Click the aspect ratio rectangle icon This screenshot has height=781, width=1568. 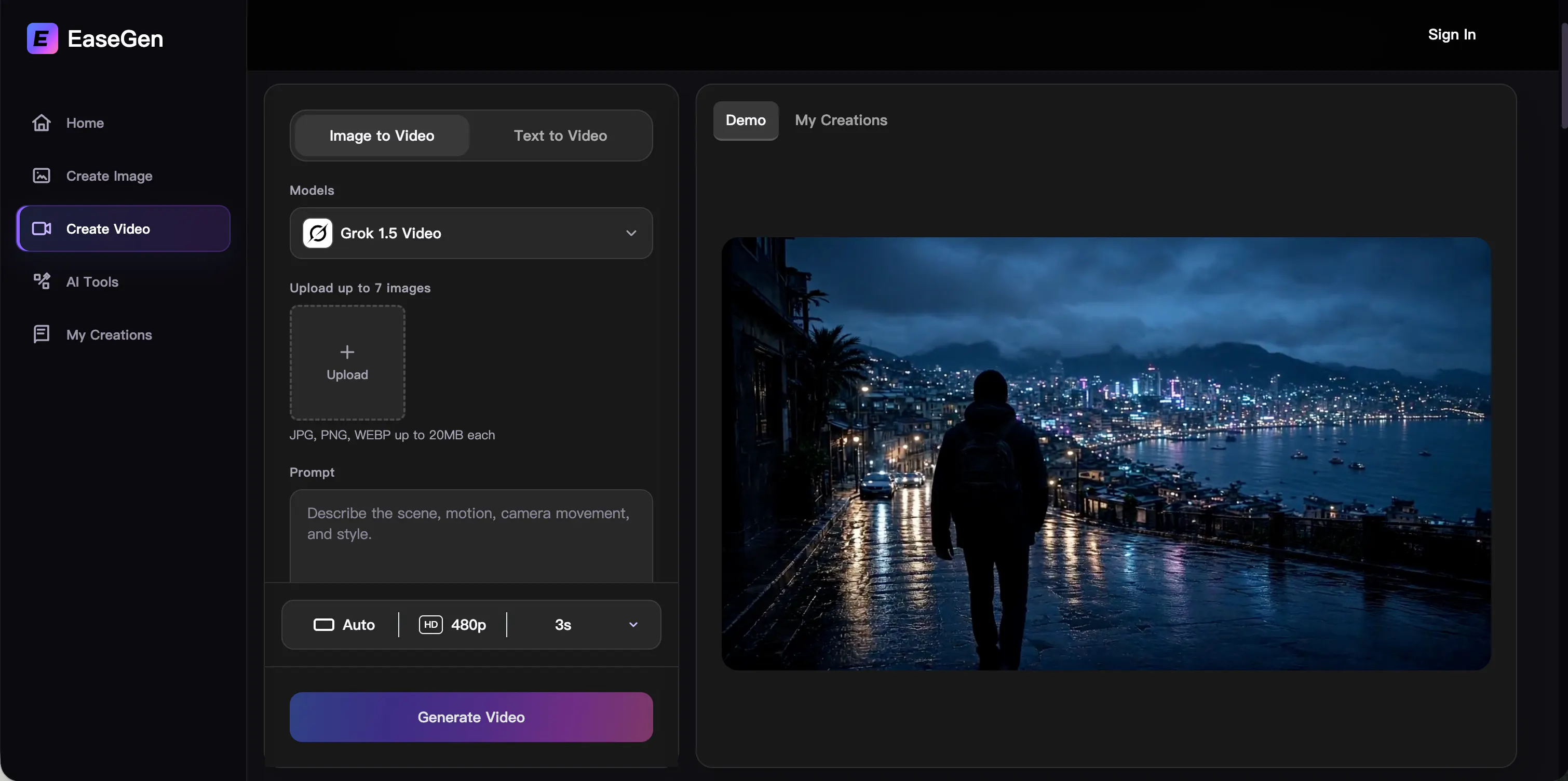[x=323, y=625]
